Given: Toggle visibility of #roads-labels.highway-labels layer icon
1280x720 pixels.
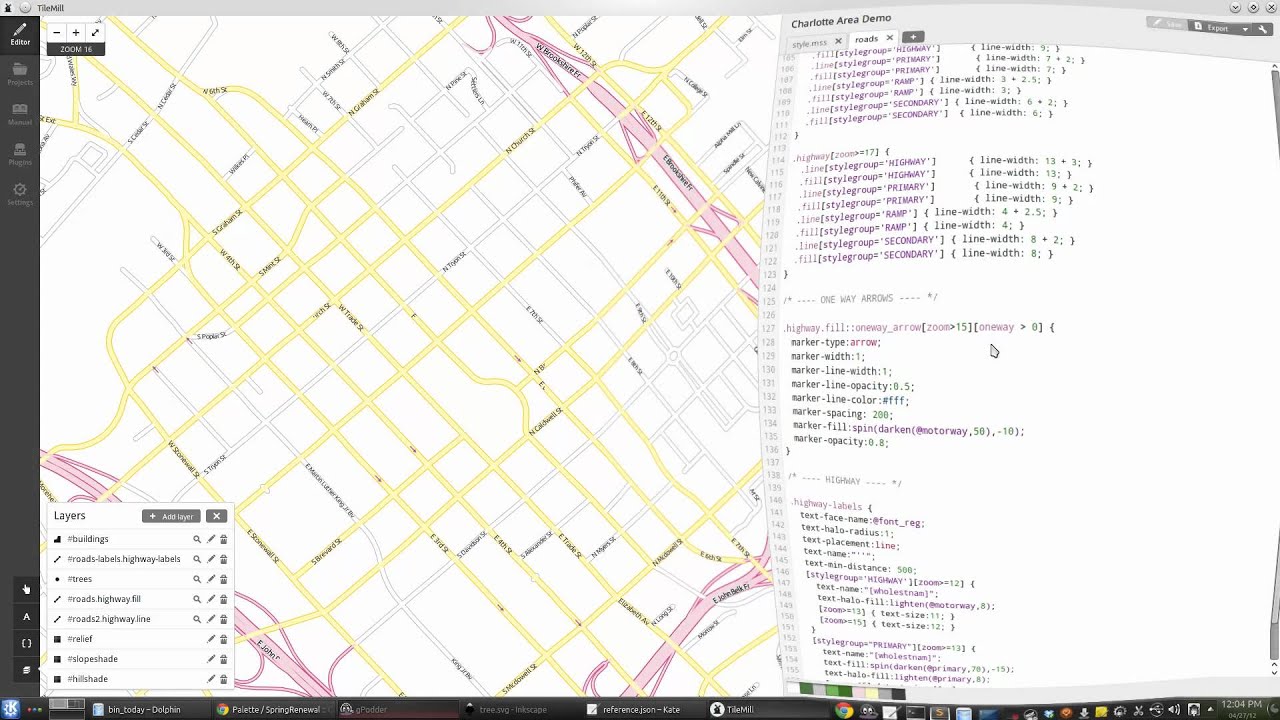Looking at the screenshot, I should coord(57,559).
